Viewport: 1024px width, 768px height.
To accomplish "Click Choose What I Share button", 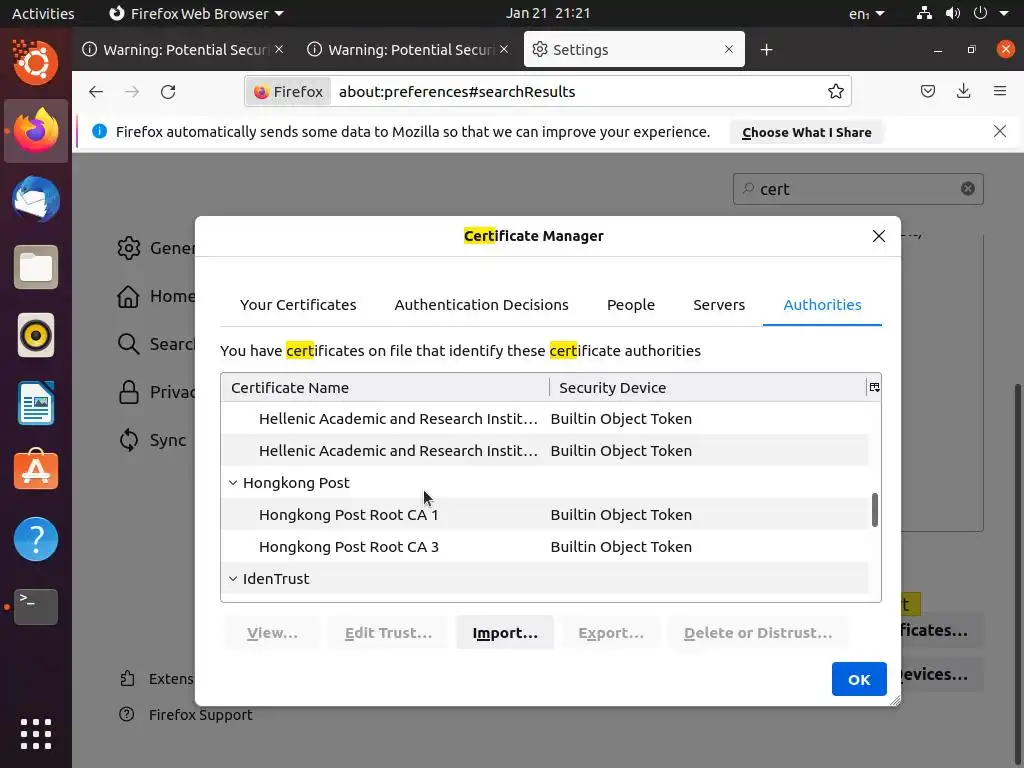I will coord(807,132).
